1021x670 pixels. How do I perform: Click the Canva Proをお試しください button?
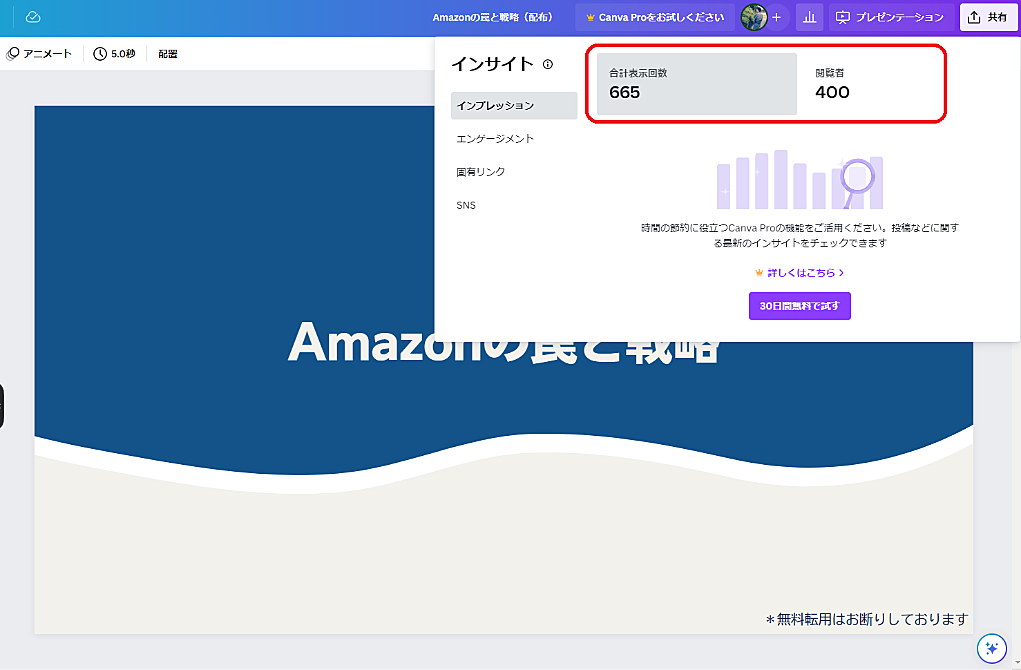[654, 18]
